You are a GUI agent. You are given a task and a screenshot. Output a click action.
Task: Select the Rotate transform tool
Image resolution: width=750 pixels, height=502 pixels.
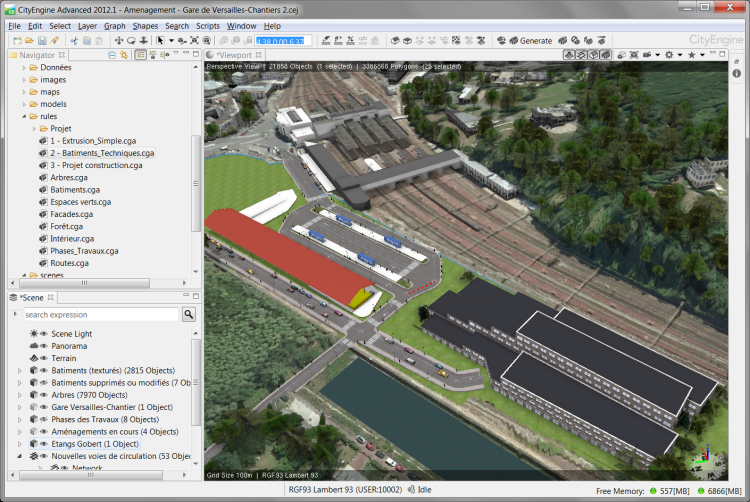click(x=131, y=41)
